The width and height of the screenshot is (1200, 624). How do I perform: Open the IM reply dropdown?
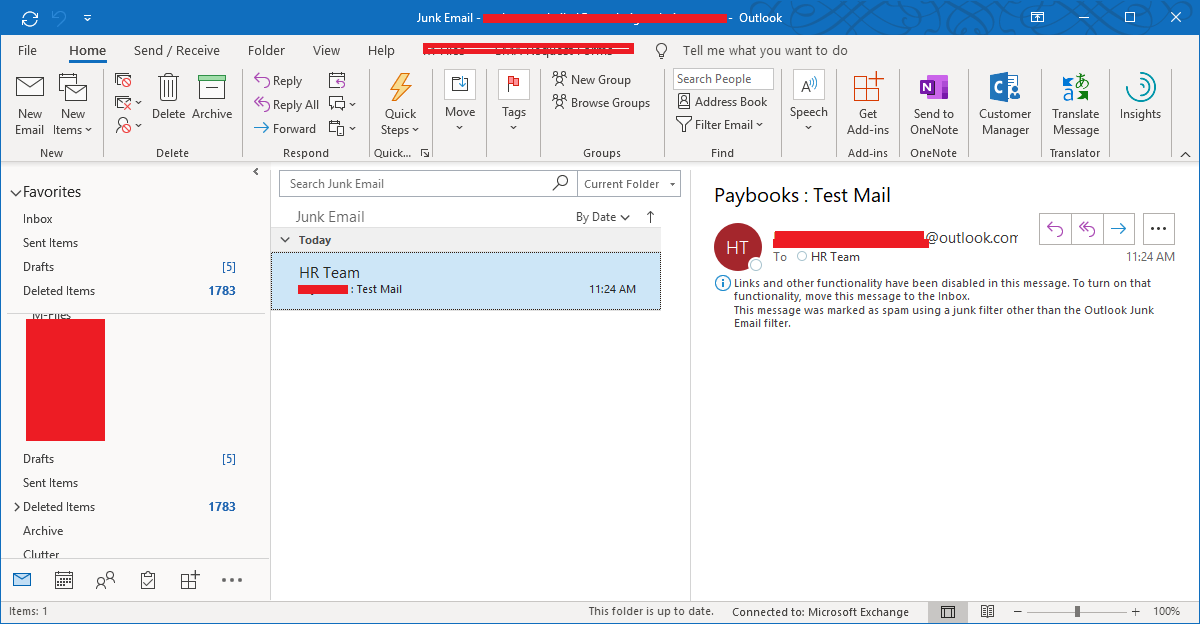341,104
